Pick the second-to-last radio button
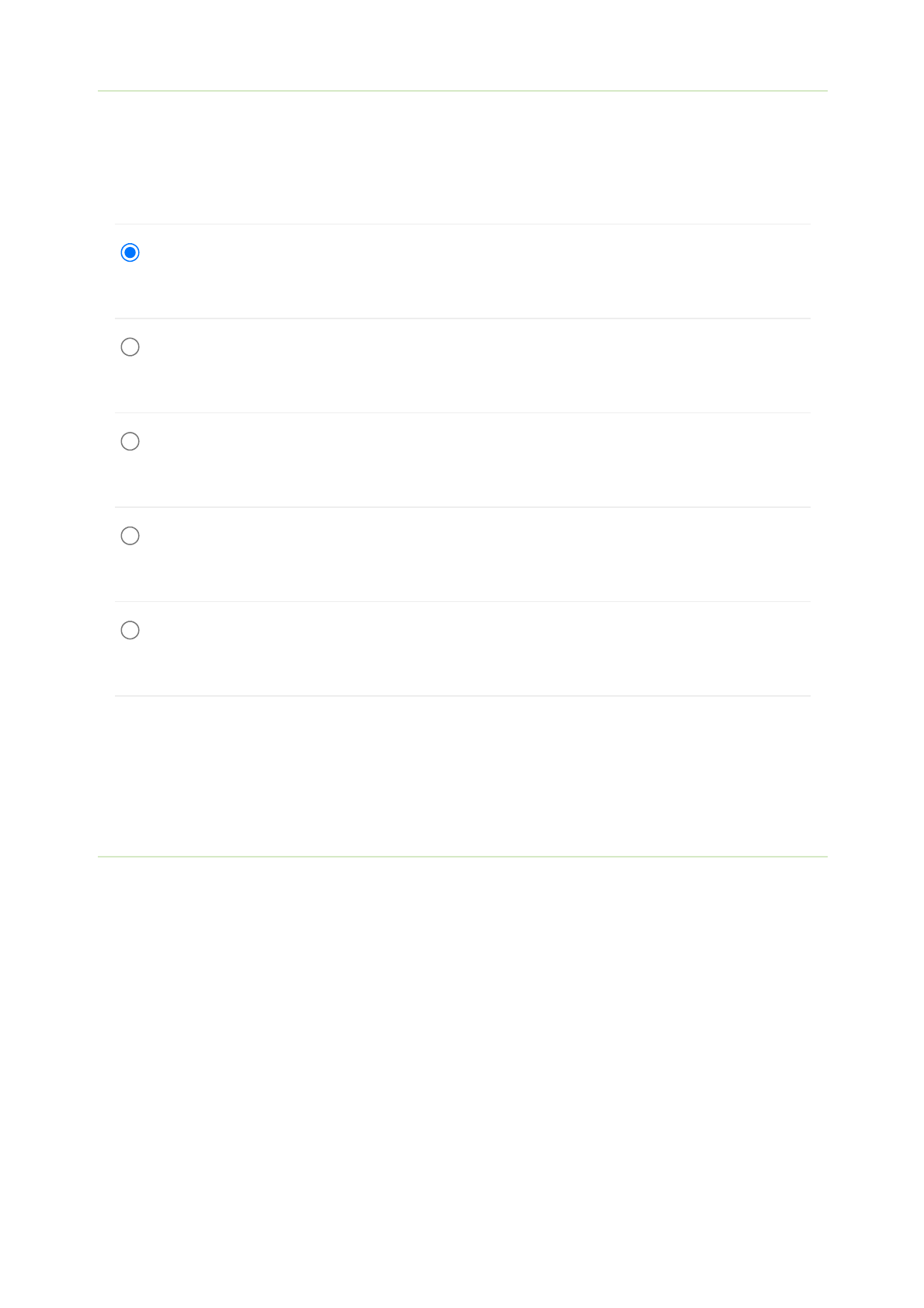 [130, 536]
